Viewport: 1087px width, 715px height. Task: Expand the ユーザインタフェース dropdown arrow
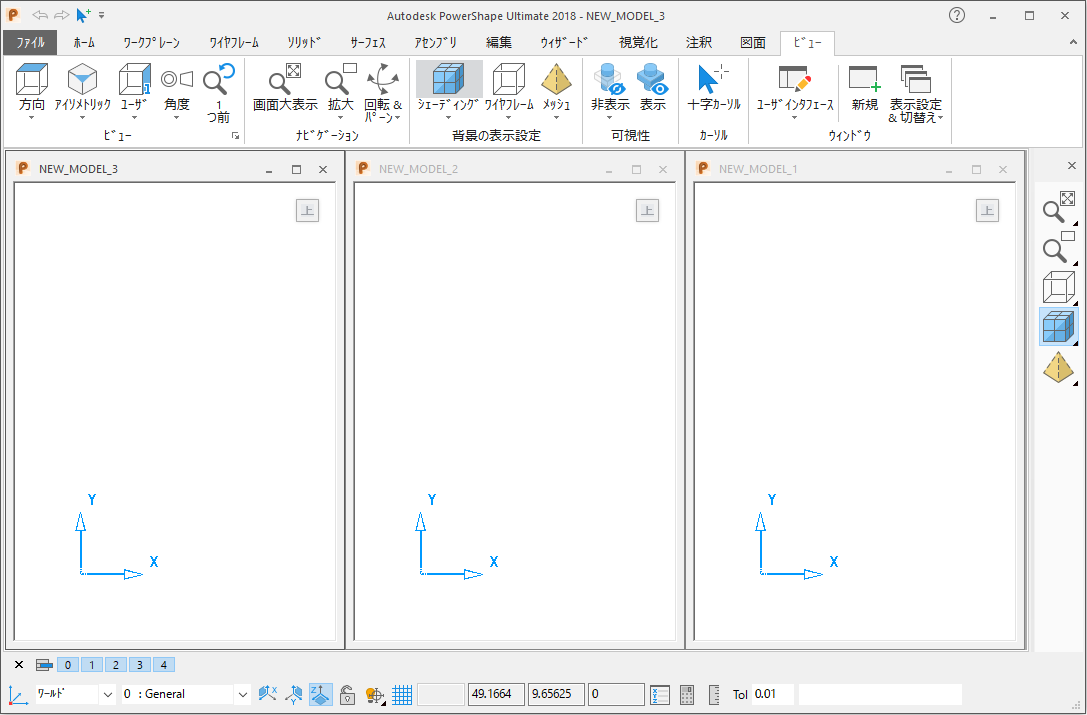pyautogui.click(x=794, y=118)
